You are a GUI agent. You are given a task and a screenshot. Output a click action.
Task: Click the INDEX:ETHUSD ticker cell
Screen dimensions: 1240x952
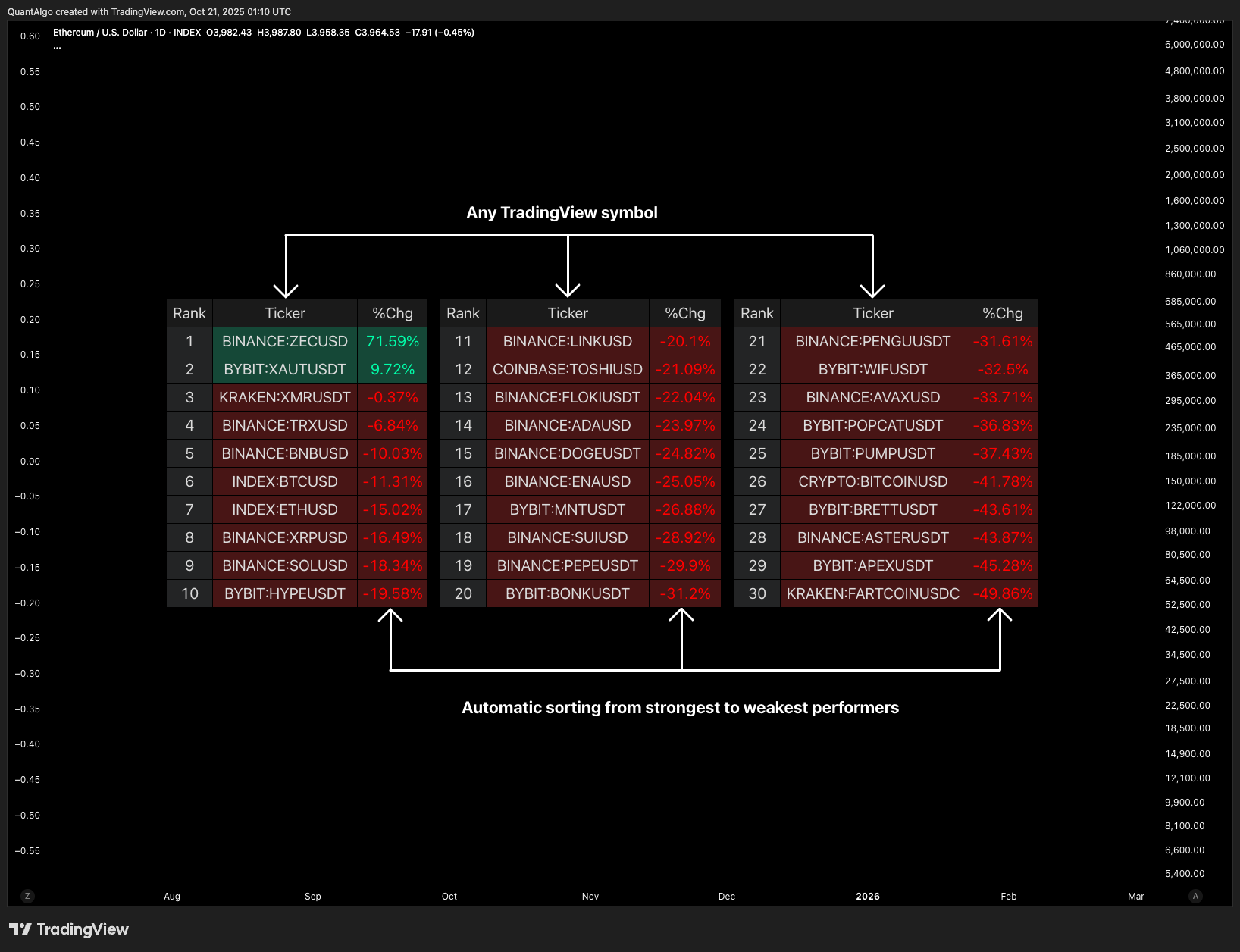285,509
